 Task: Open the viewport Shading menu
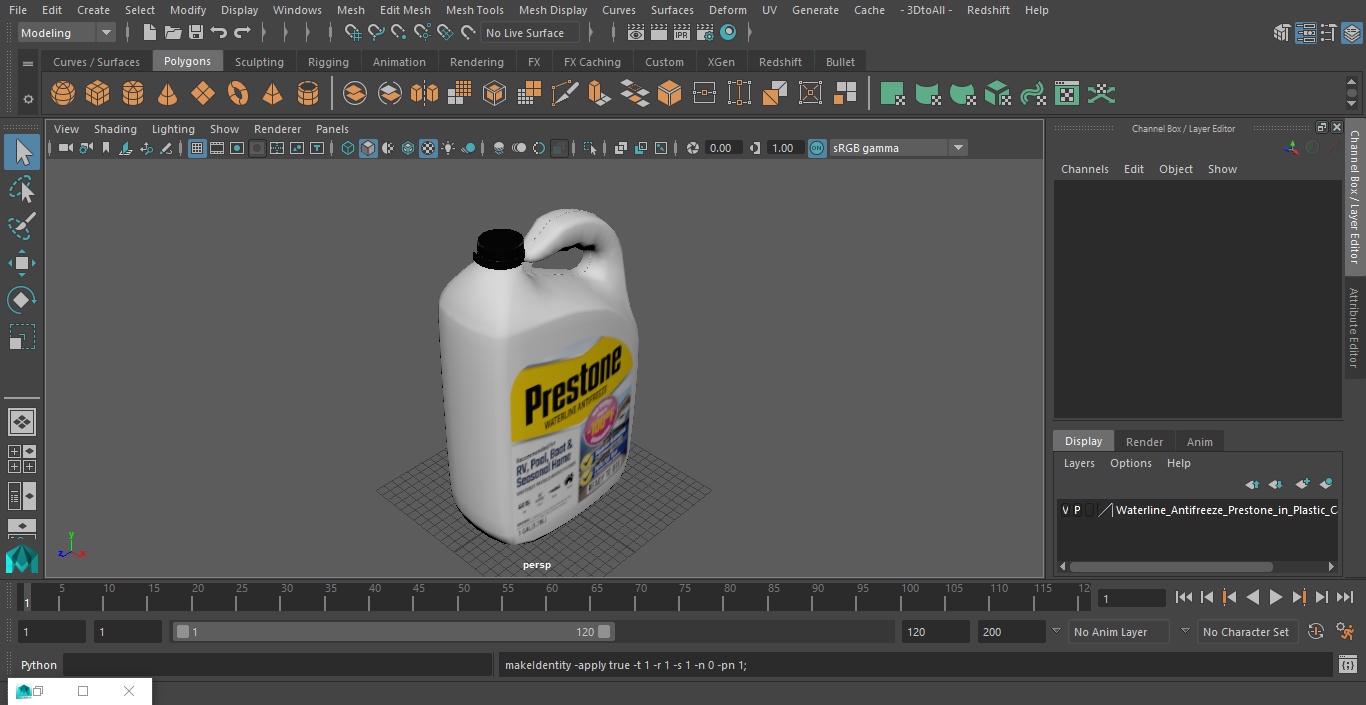115,129
